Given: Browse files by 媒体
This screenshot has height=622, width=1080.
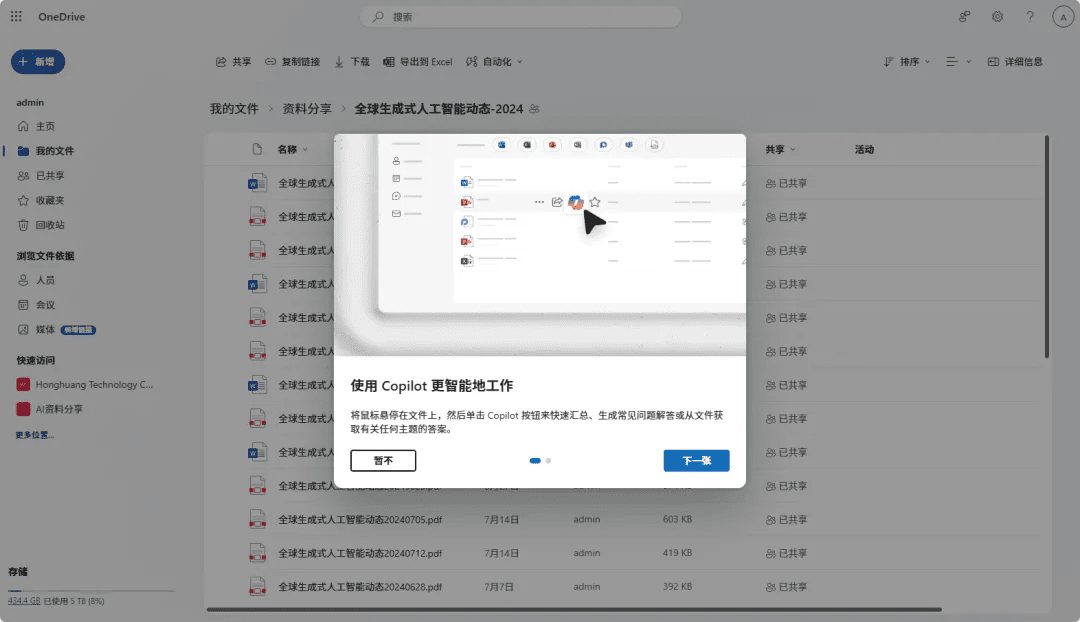Looking at the screenshot, I should click(37, 330).
